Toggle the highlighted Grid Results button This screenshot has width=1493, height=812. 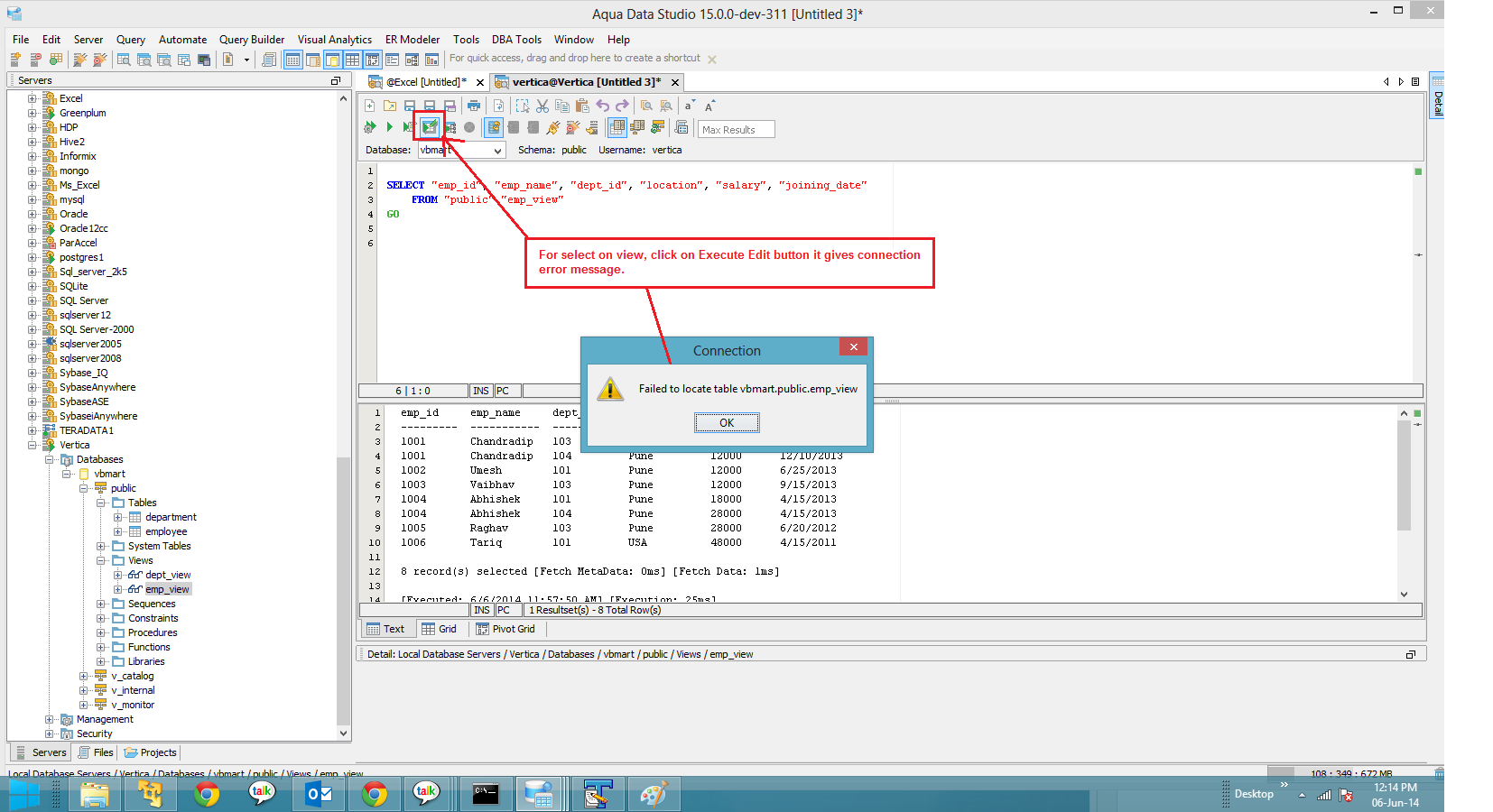617,127
